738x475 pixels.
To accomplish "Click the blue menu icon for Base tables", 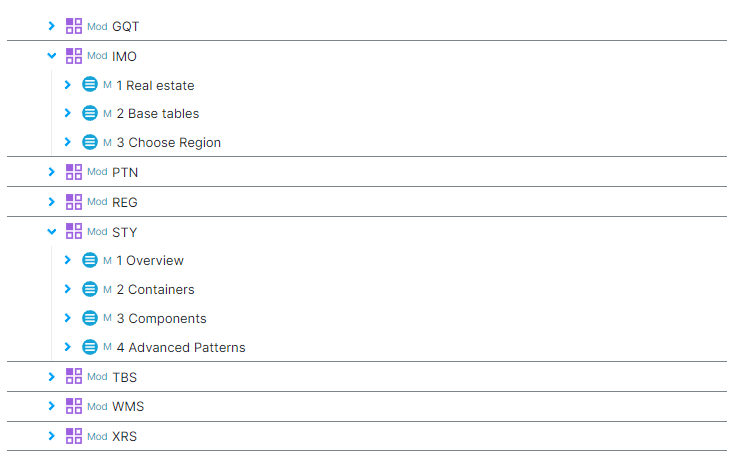I will tap(89, 113).
